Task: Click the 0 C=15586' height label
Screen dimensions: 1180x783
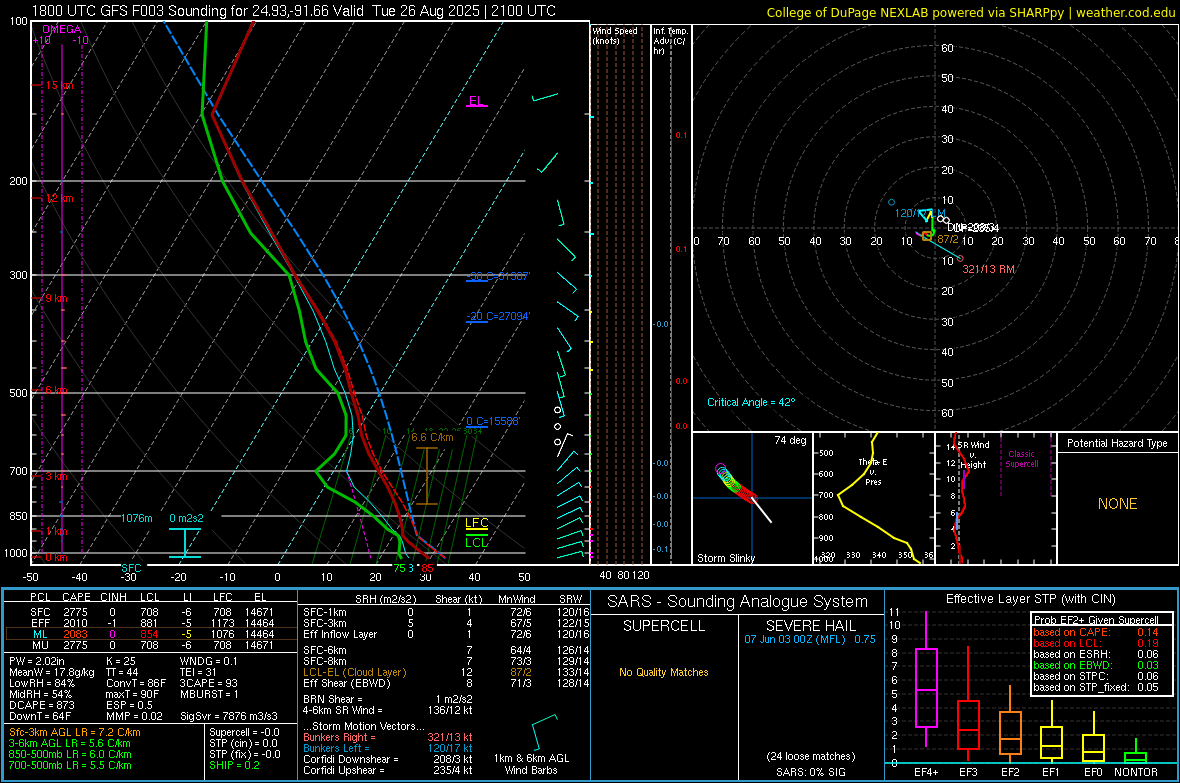Action: 493,422
